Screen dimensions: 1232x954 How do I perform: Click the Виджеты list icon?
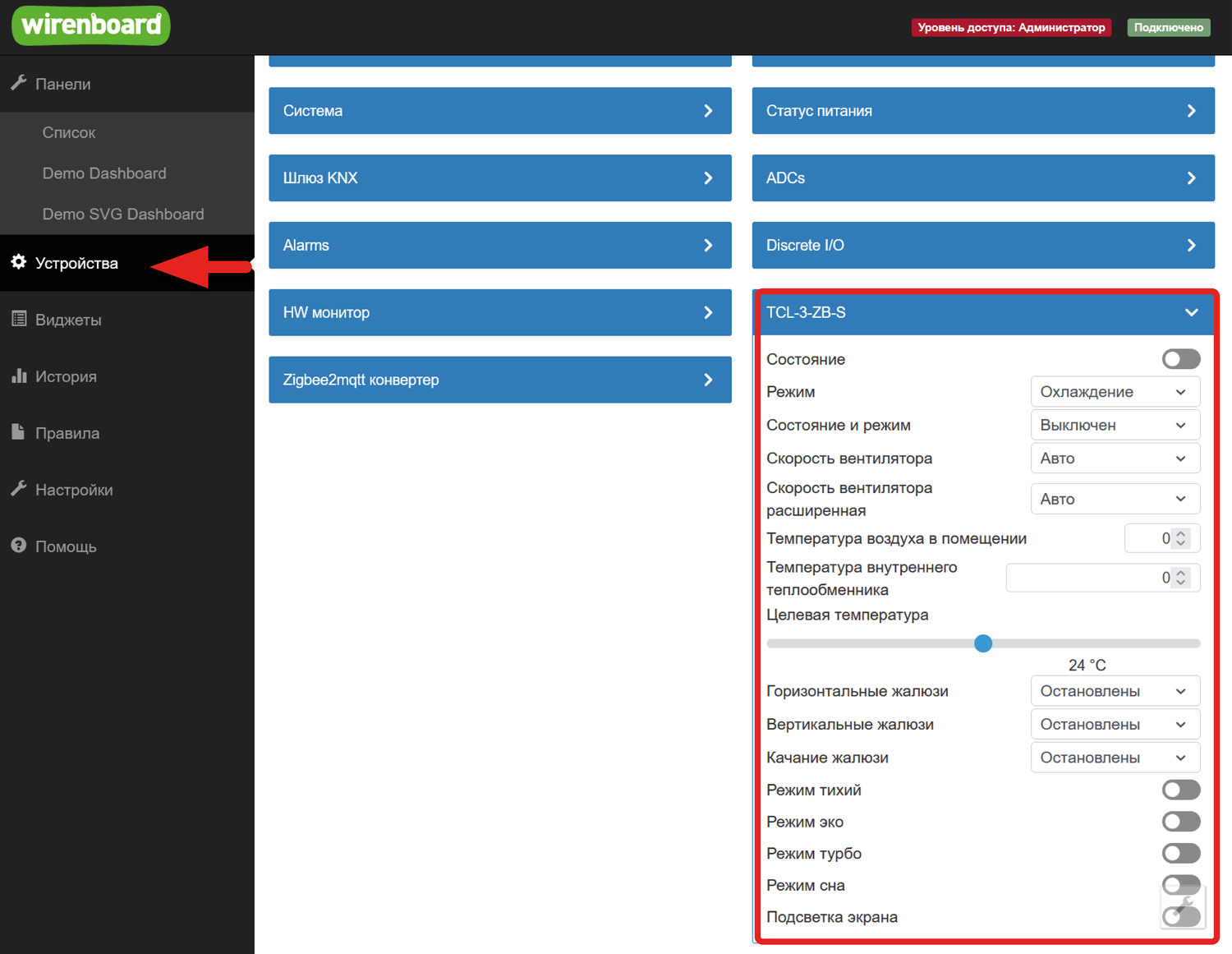18,319
